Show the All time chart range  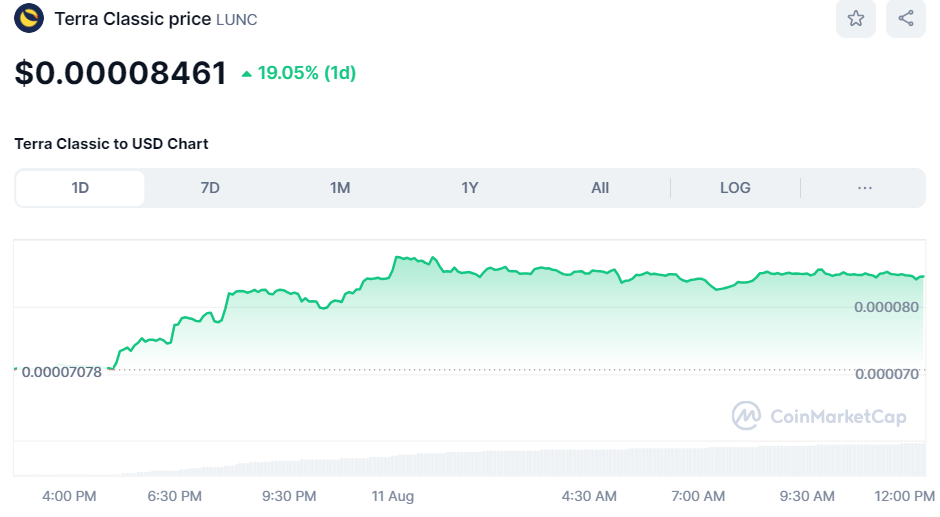pyautogui.click(x=600, y=188)
